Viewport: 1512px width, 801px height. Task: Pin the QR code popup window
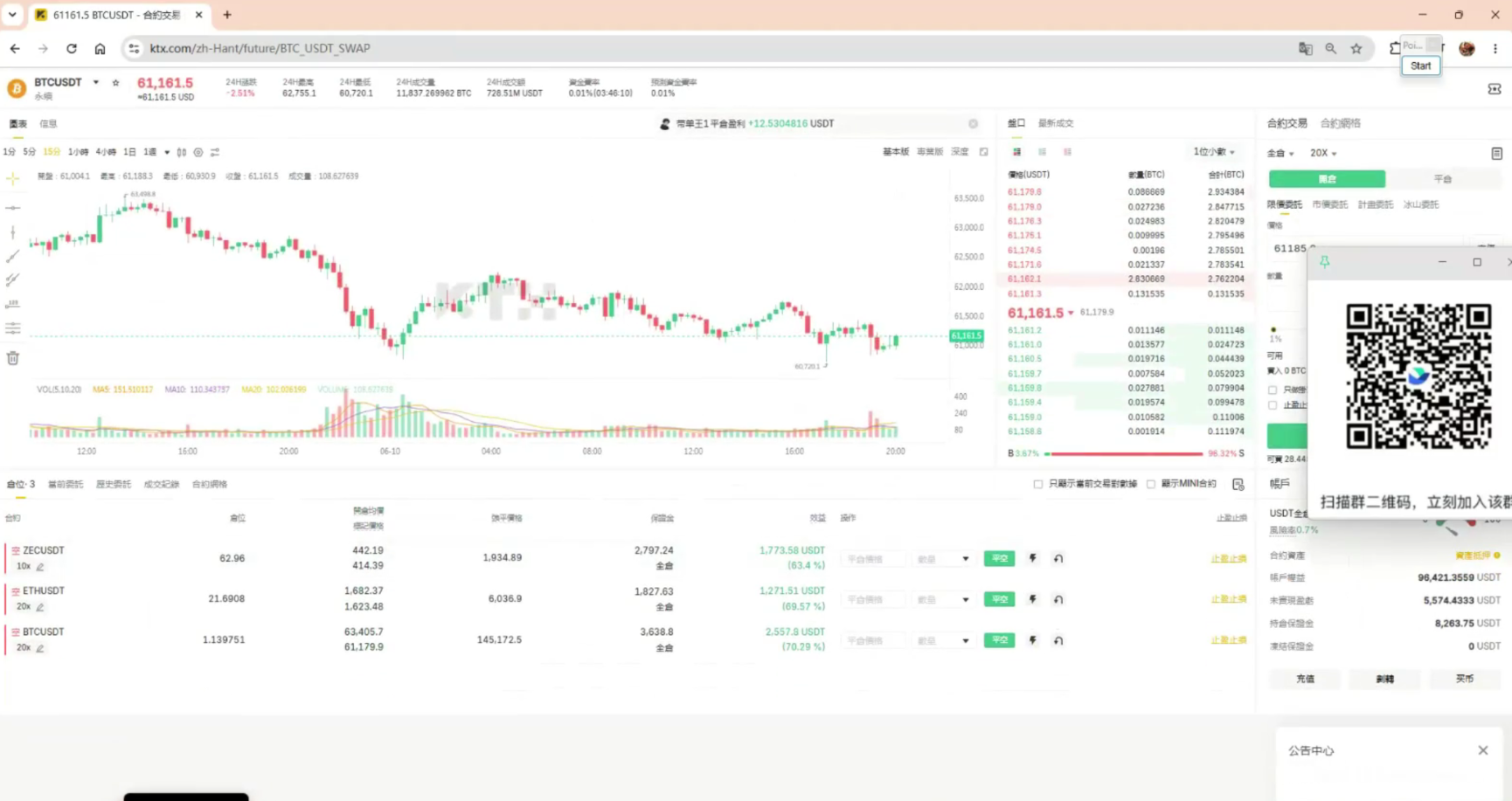[x=1325, y=262]
